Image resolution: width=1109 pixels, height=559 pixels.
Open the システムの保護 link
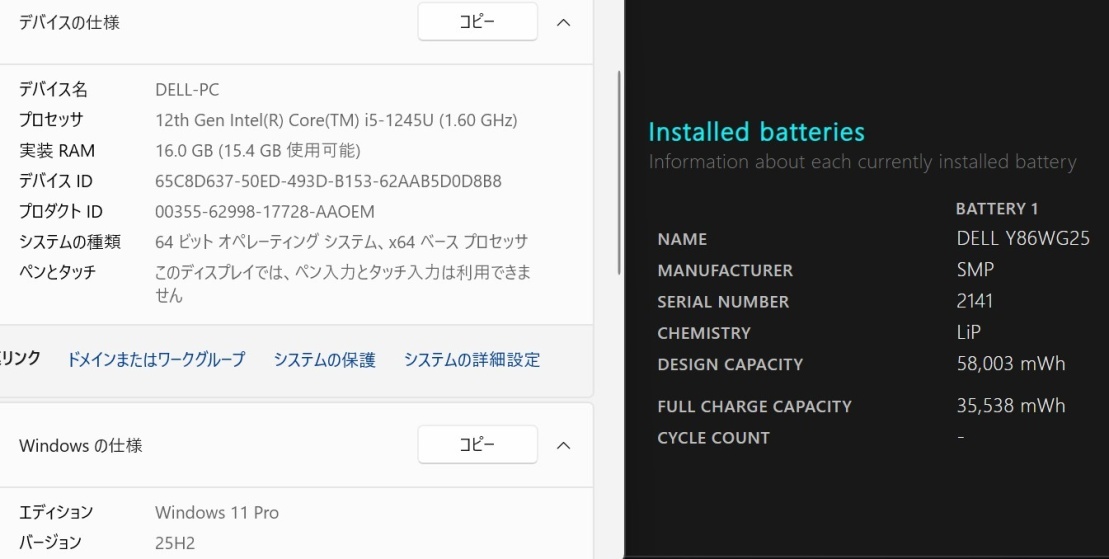tap(325, 360)
